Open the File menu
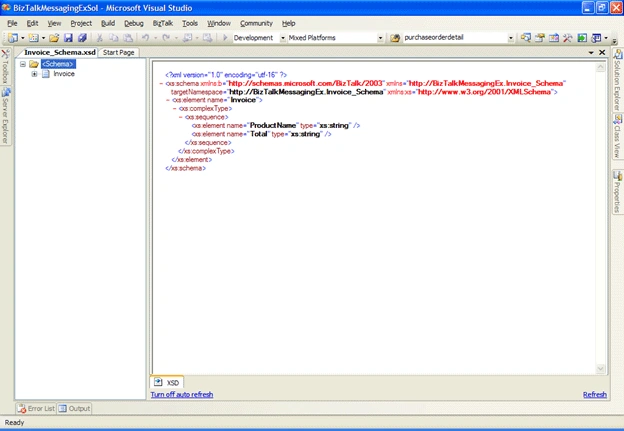 tap(12, 23)
